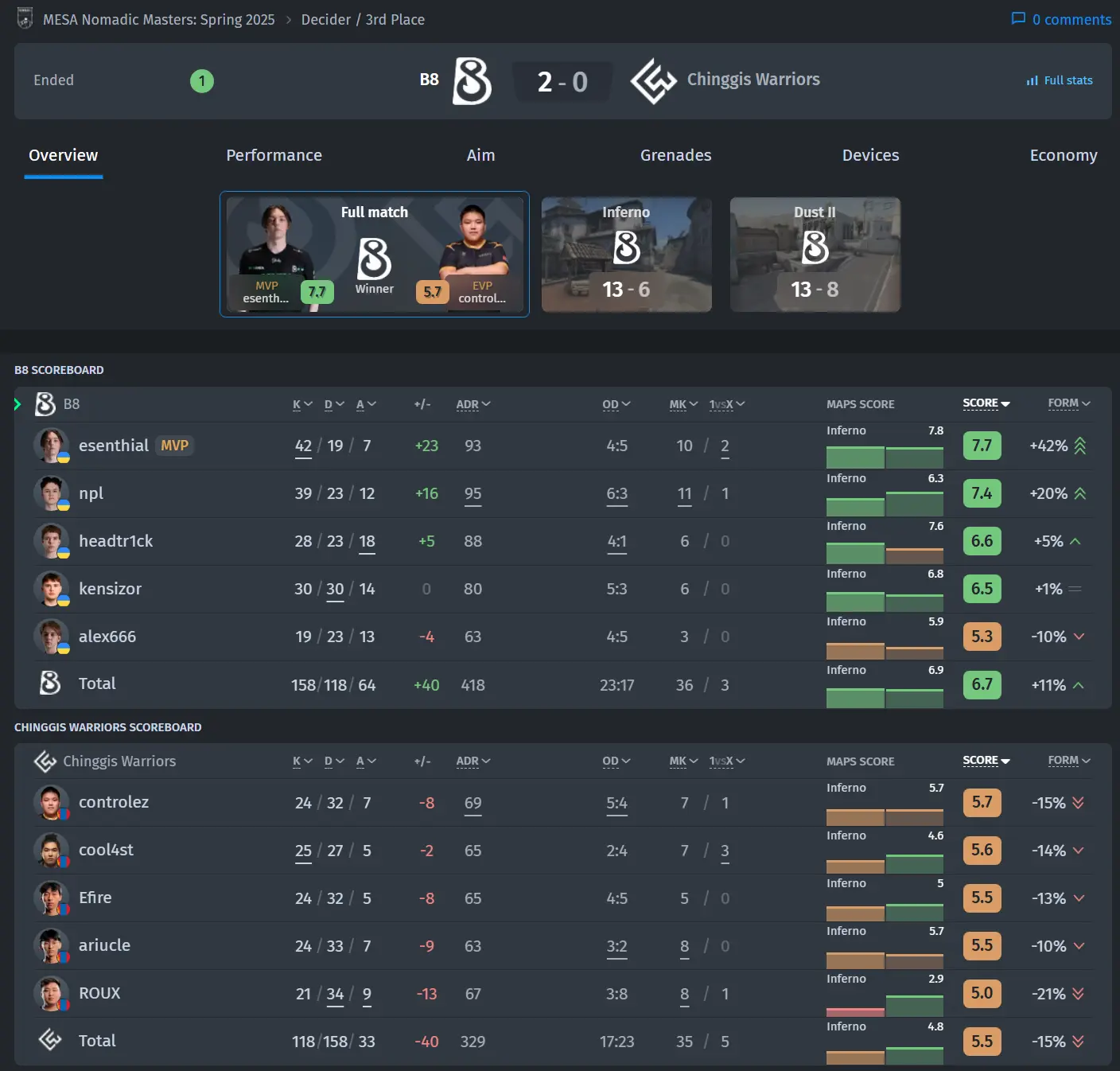Sort Chinggis Warriors scoreboard by ADR
Viewport: 1120px width, 1071px height.
tap(473, 761)
